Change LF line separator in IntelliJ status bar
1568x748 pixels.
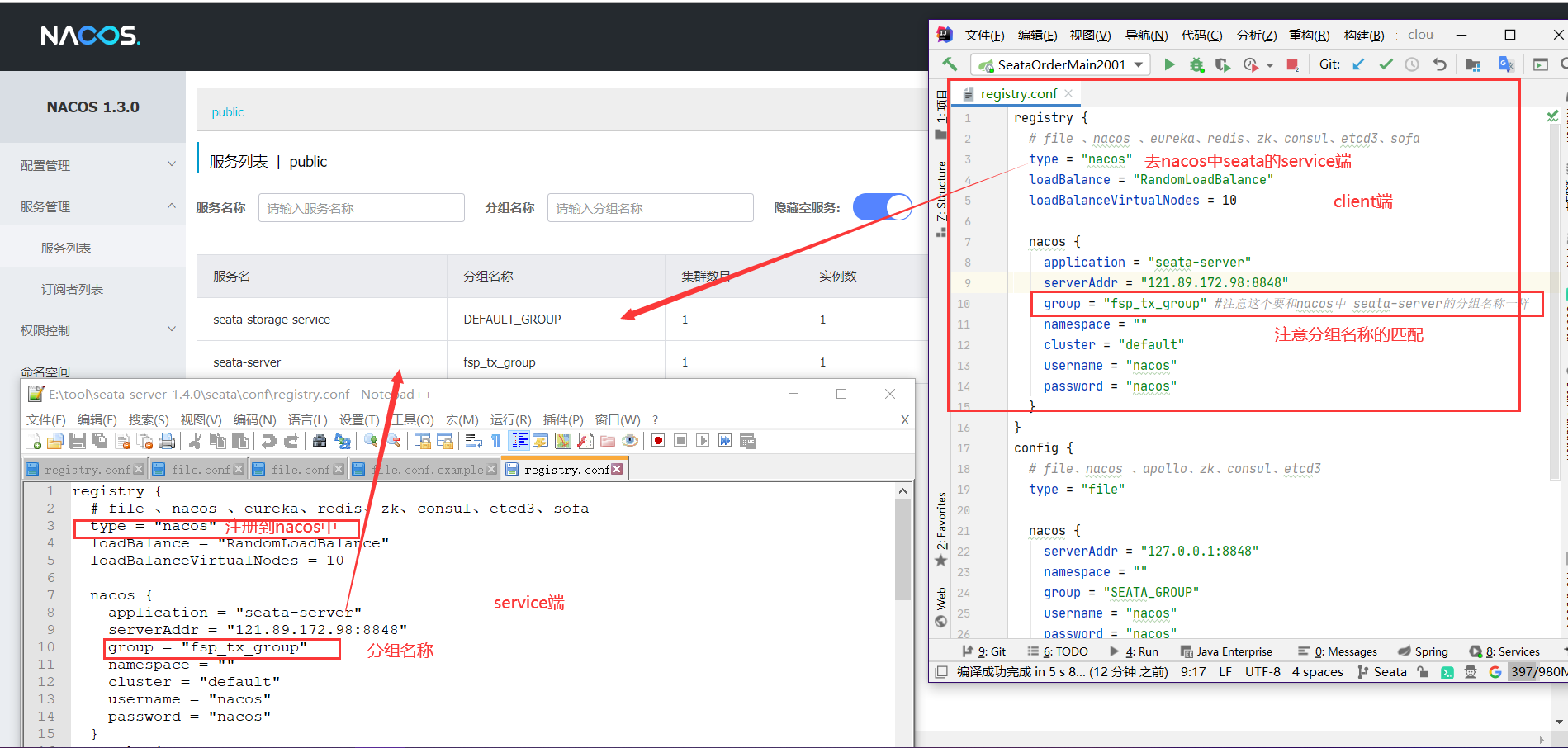click(x=1225, y=672)
